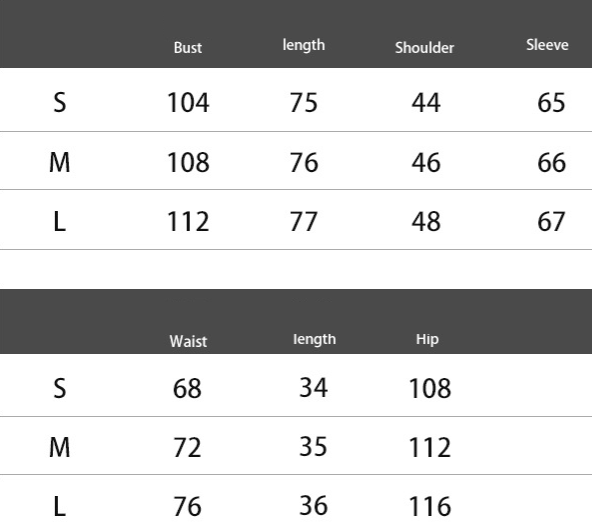This screenshot has width=592, height=527.
Task: Select size M in the top table
Action: click(x=60, y=163)
